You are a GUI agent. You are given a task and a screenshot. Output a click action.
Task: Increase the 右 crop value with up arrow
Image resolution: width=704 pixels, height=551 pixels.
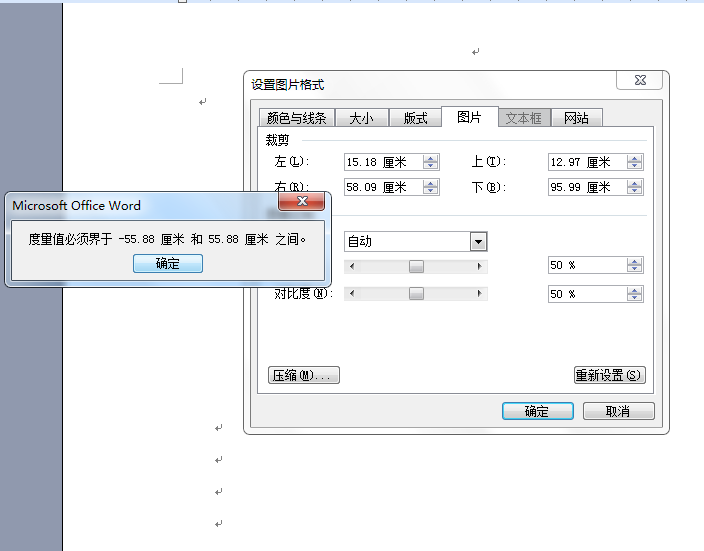click(x=431, y=184)
